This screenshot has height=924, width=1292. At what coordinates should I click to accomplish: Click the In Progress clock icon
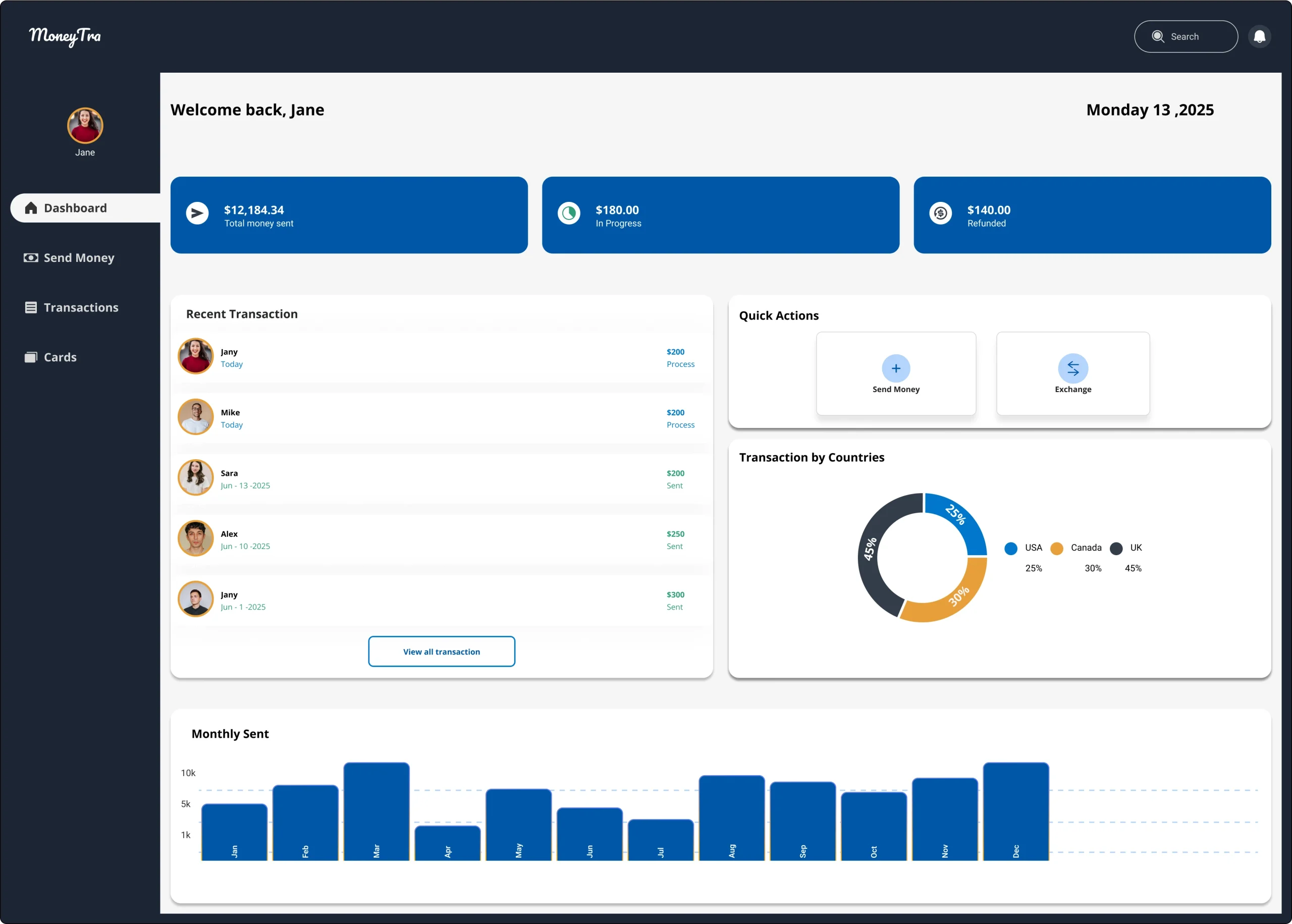[x=568, y=213]
